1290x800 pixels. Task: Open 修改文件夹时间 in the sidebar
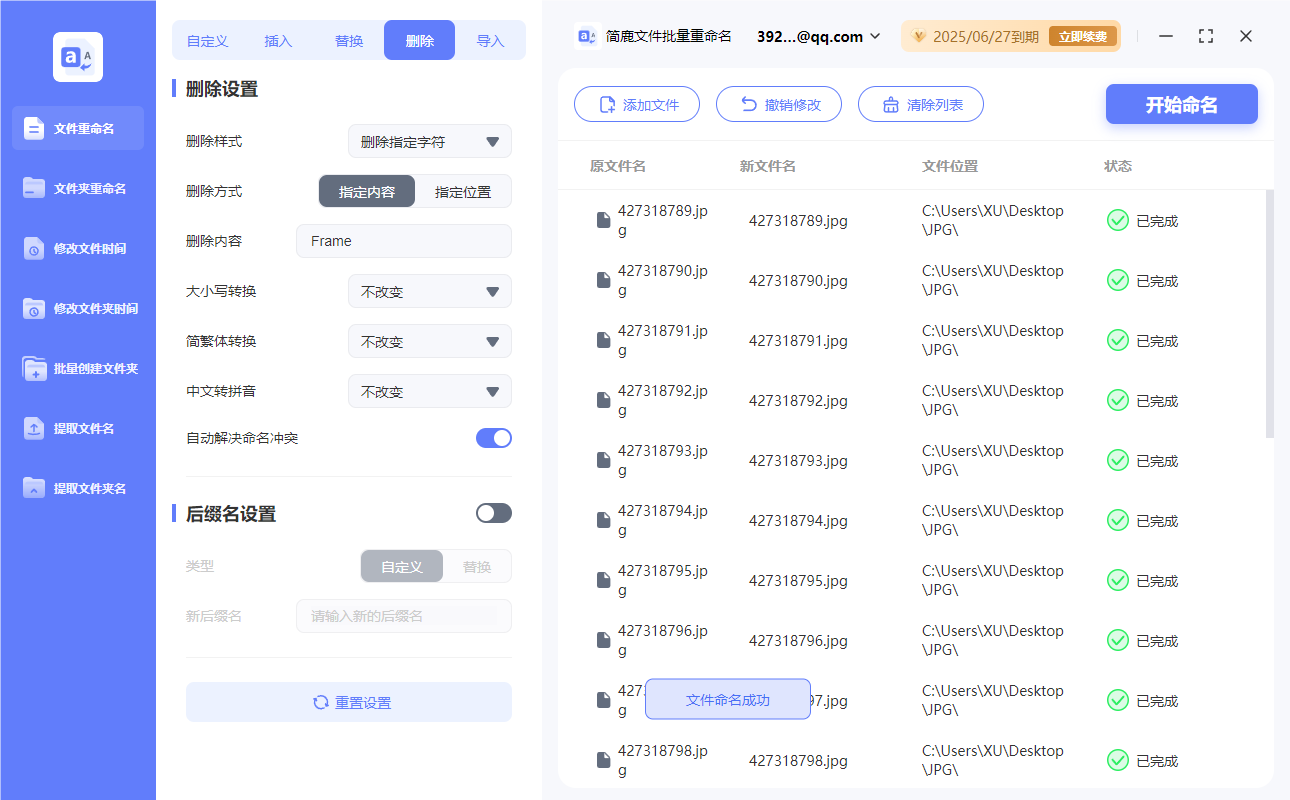(x=78, y=308)
